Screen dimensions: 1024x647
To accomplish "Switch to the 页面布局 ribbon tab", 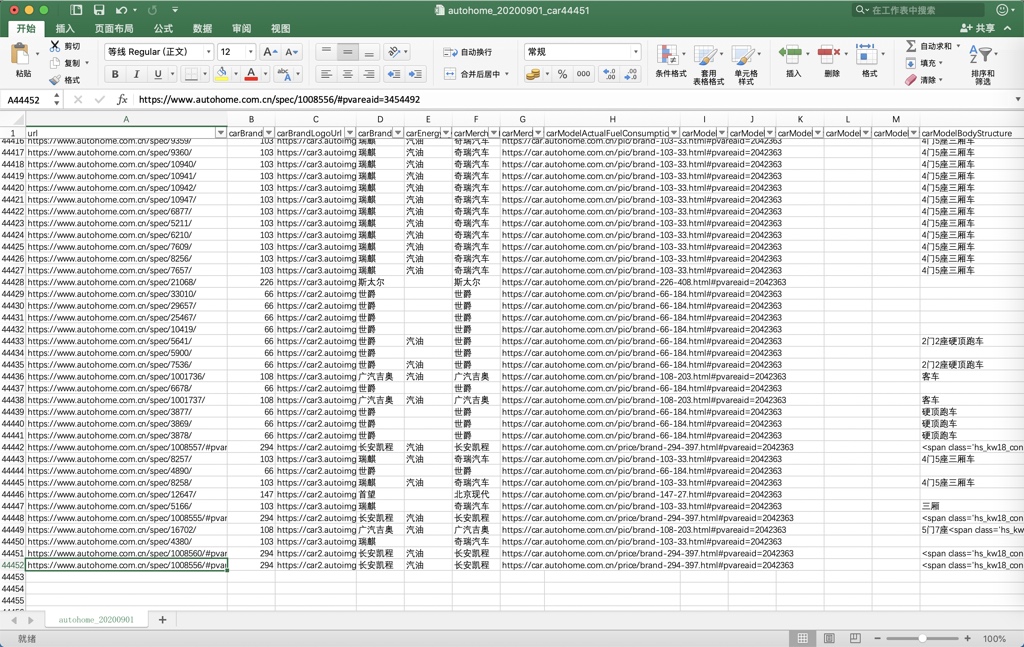I will coord(114,29).
